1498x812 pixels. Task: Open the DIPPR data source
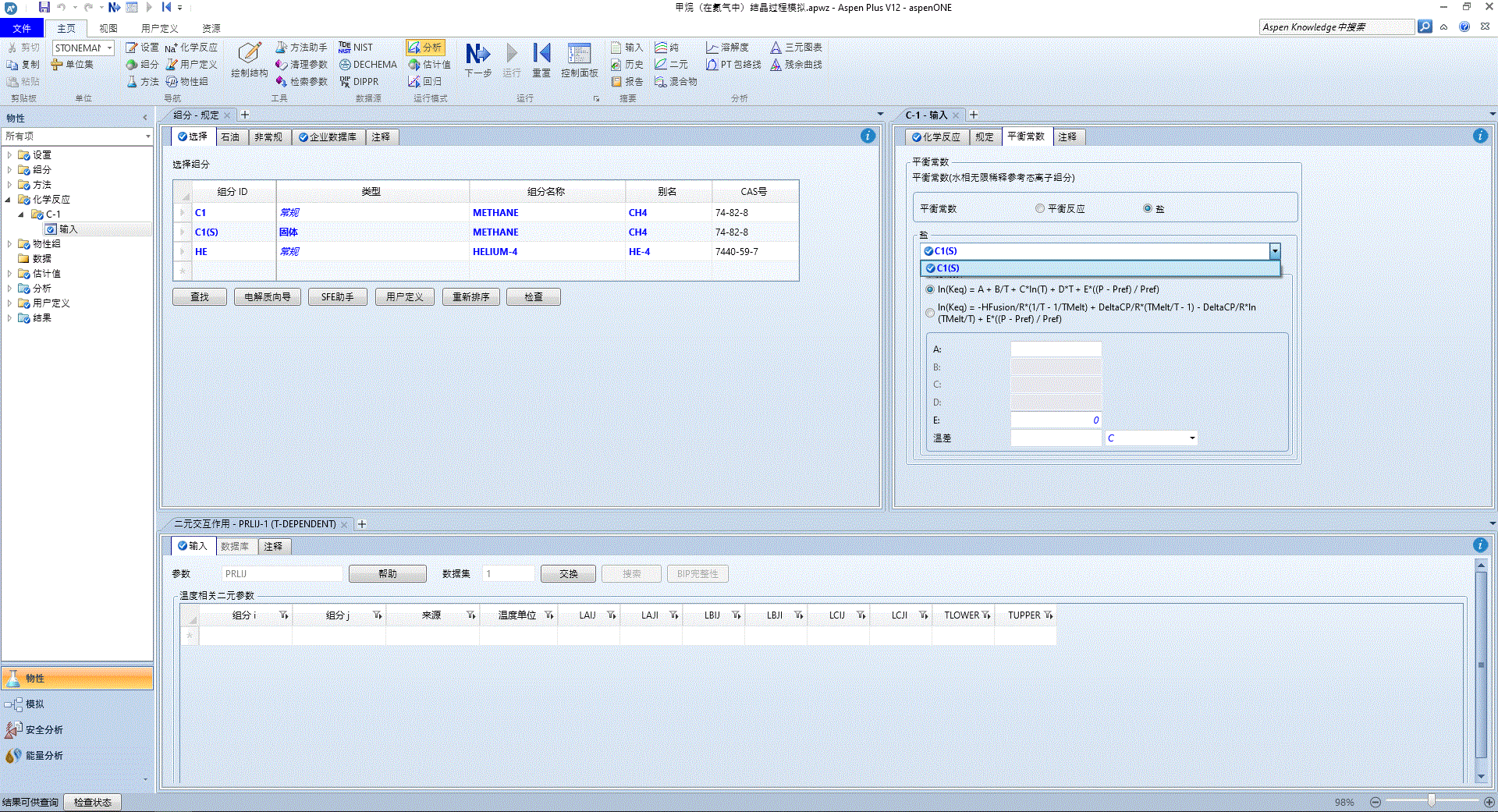click(x=359, y=82)
